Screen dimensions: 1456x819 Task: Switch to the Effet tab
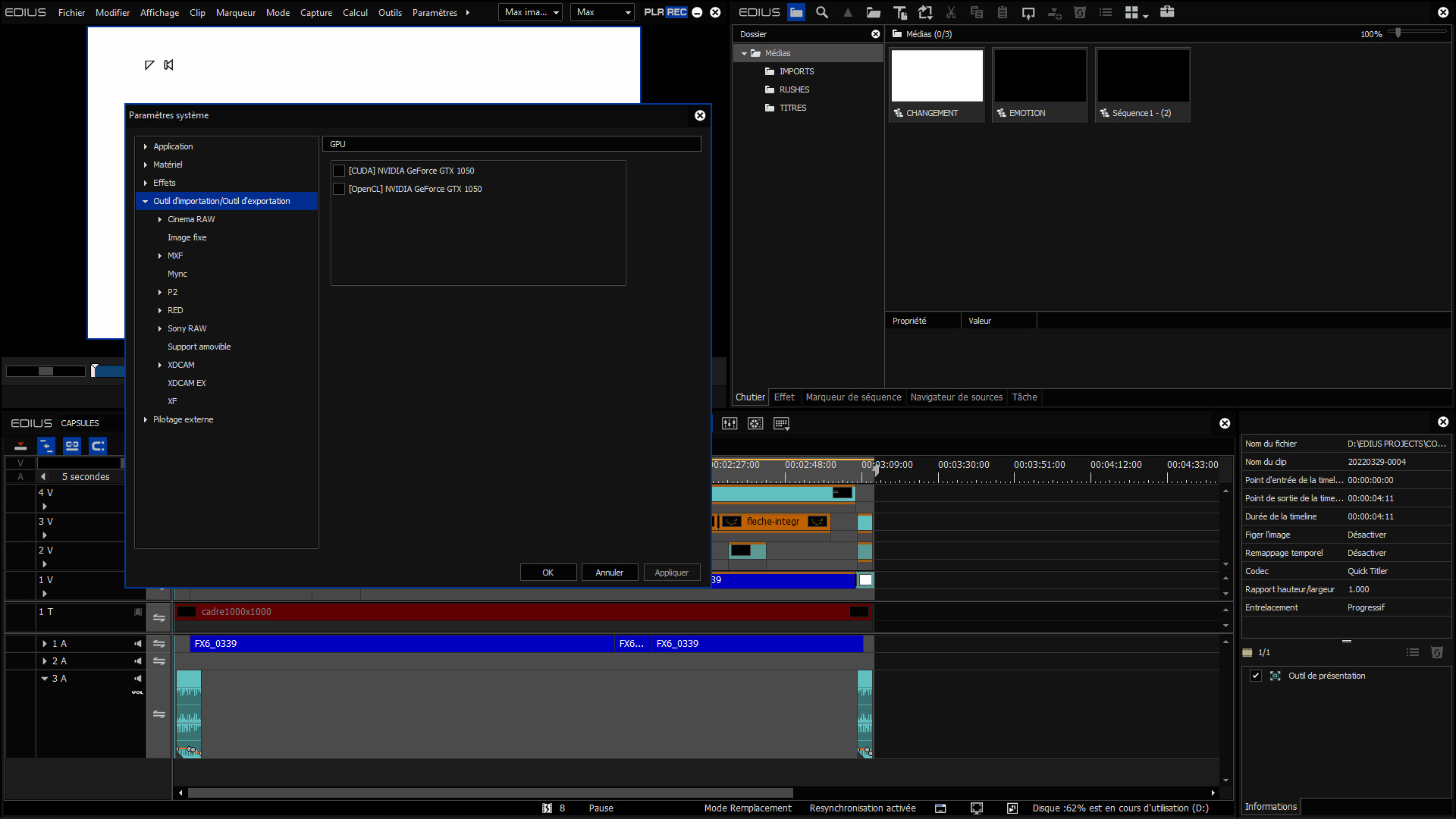click(x=784, y=397)
